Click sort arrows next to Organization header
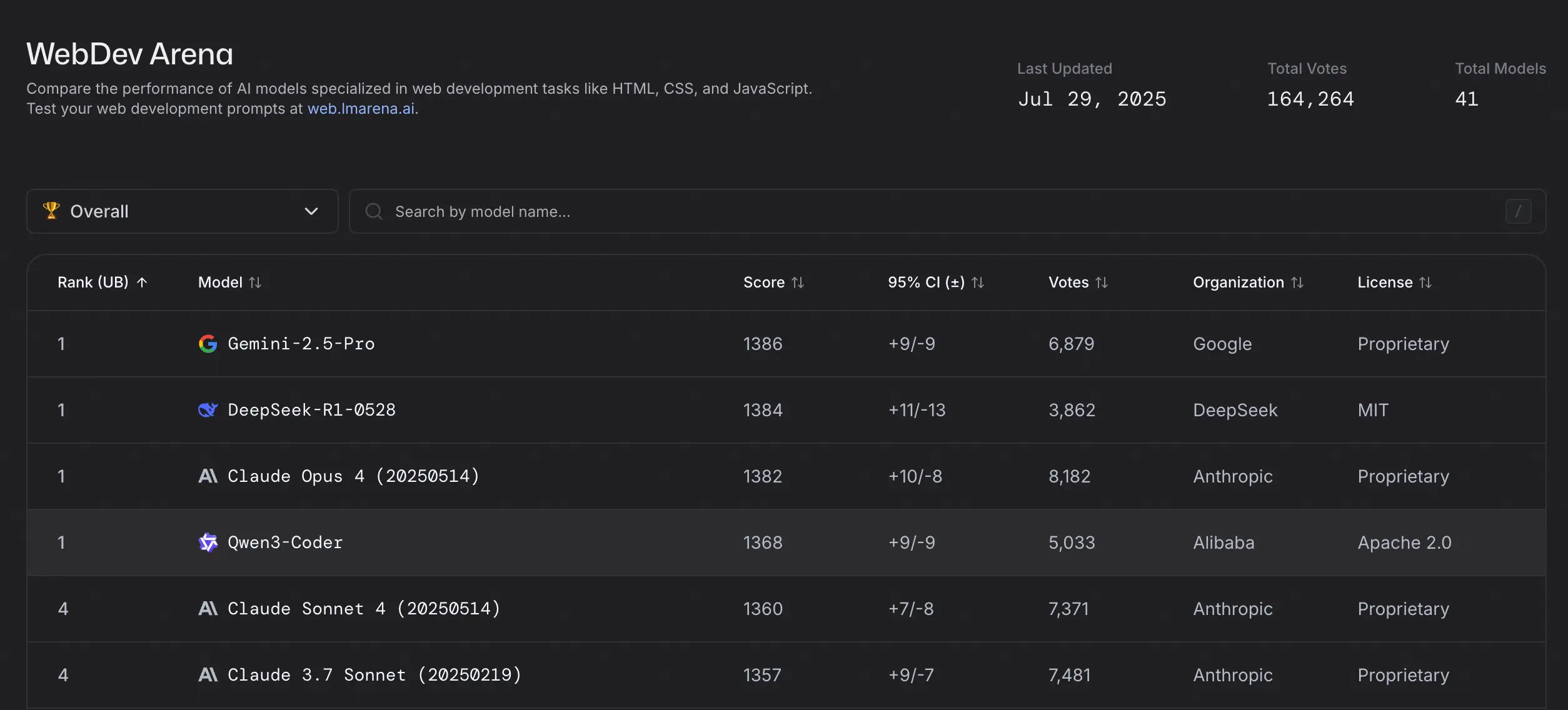 (1297, 282)
